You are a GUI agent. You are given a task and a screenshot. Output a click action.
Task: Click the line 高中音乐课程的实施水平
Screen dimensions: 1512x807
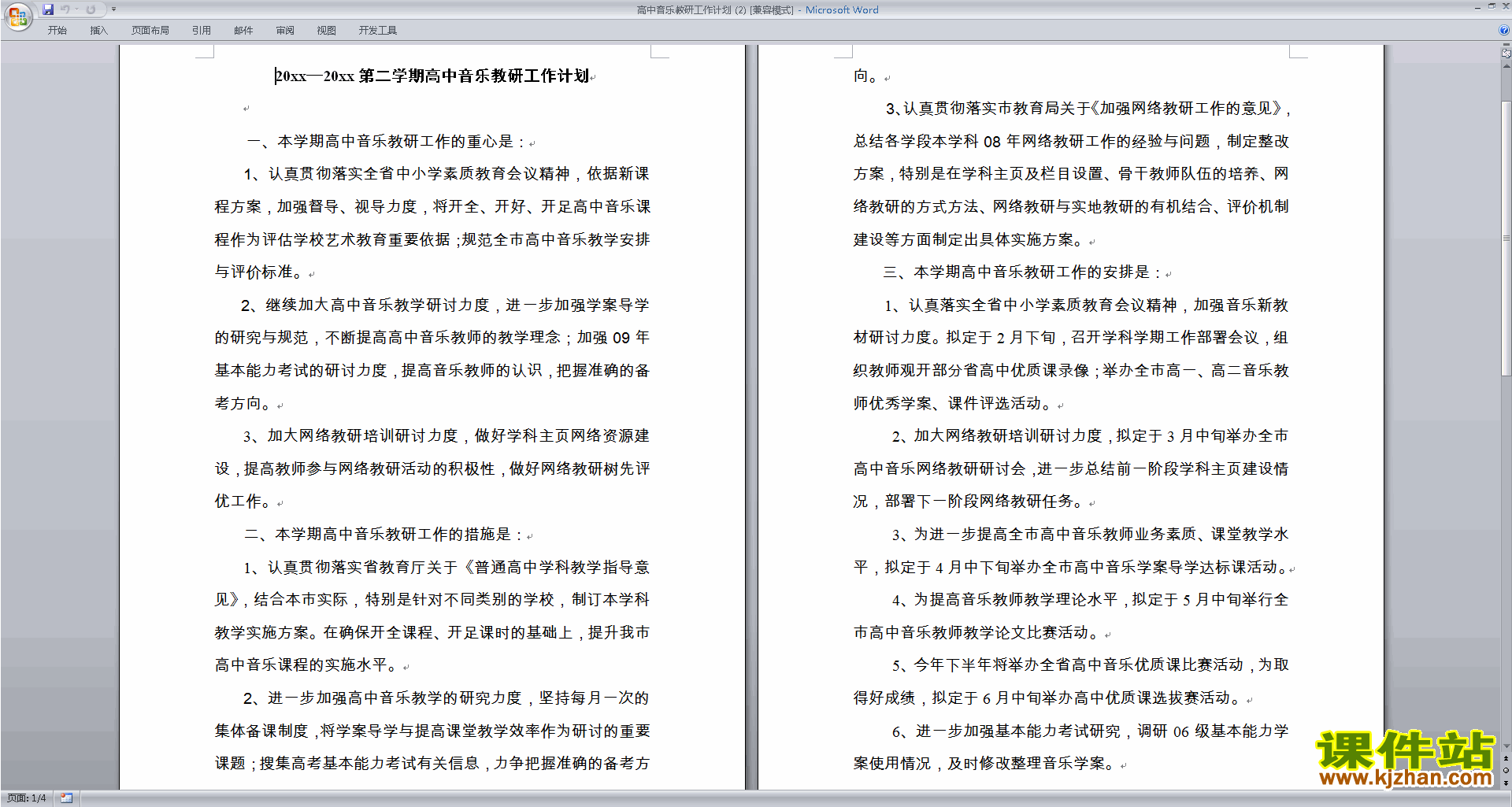click(309, 665)
